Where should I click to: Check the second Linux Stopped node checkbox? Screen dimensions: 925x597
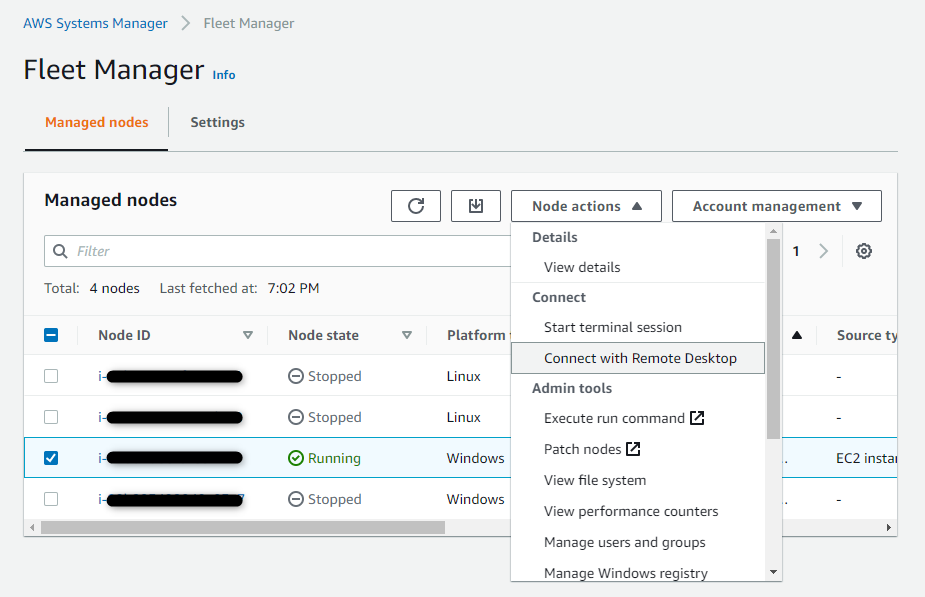(x=51, y=417)
